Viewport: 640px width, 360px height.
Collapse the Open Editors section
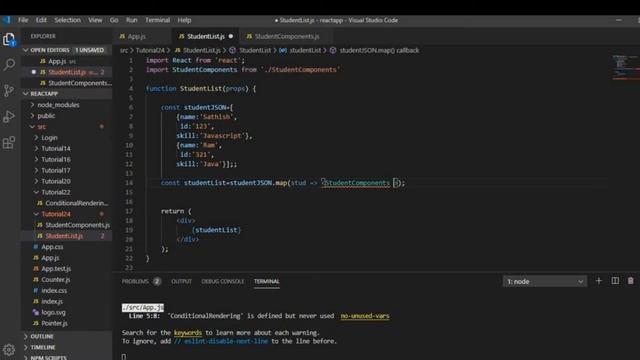pyautogui.click(x=26, y=50)
